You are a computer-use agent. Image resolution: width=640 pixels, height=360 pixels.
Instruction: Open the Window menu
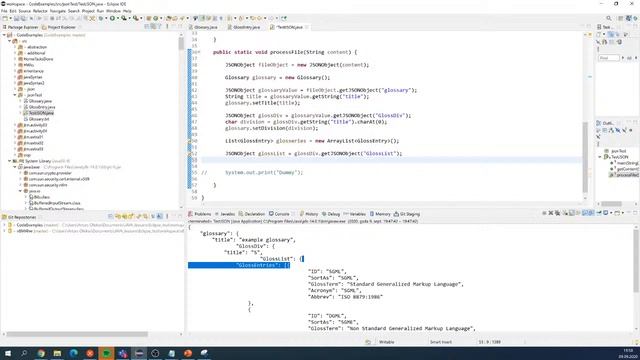click(113, 11)
